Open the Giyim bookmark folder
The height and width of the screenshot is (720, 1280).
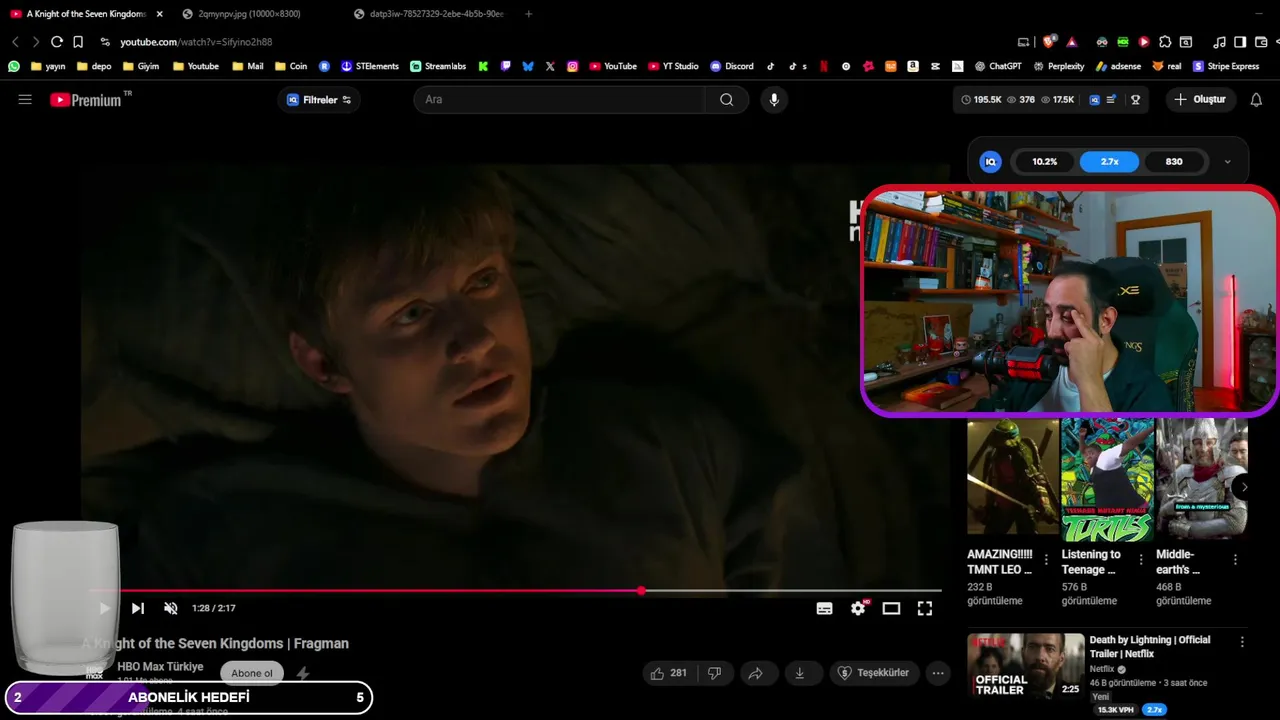[141, 66]
